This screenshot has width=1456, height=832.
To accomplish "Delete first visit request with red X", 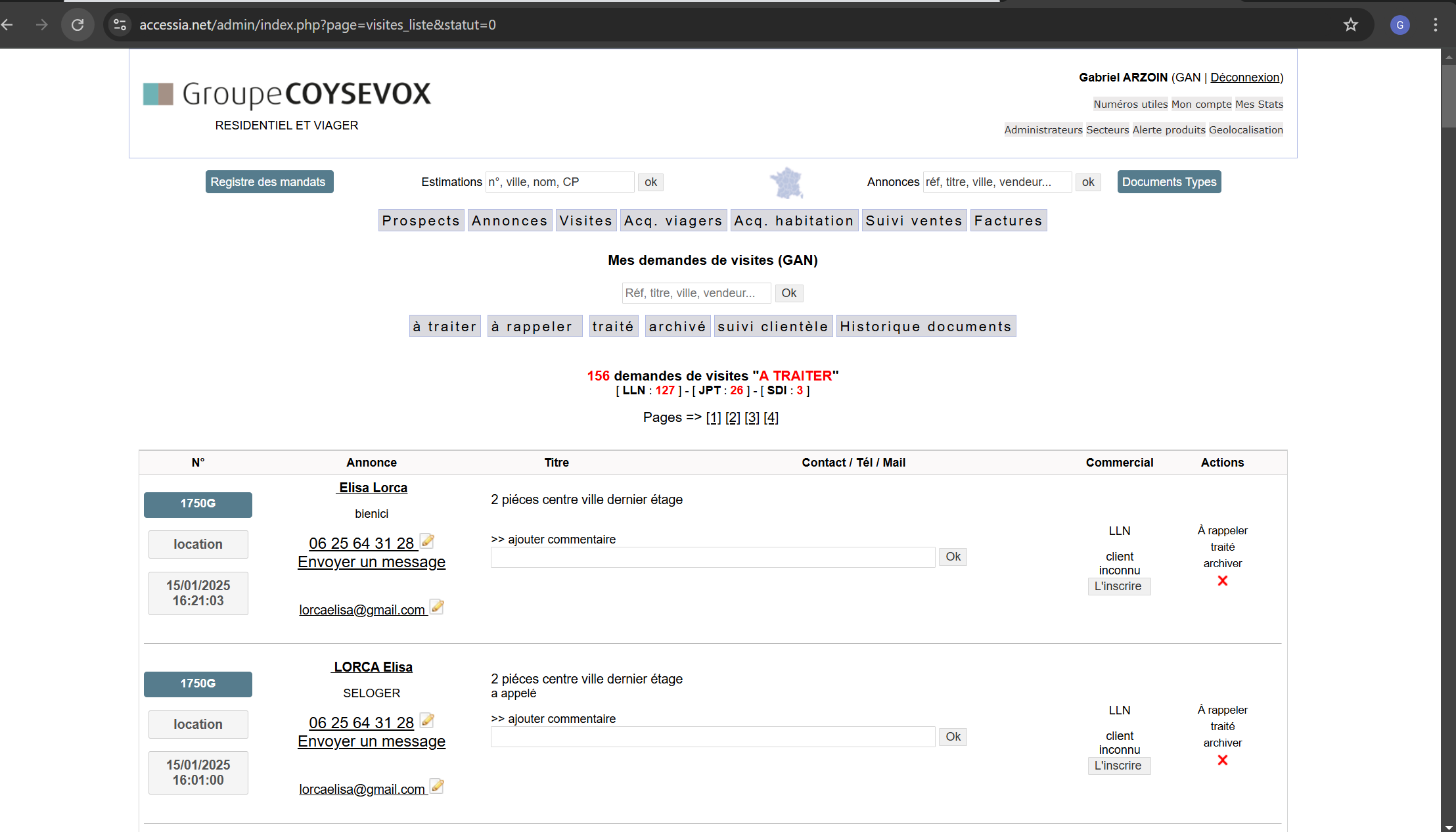I will [1222, 581].
